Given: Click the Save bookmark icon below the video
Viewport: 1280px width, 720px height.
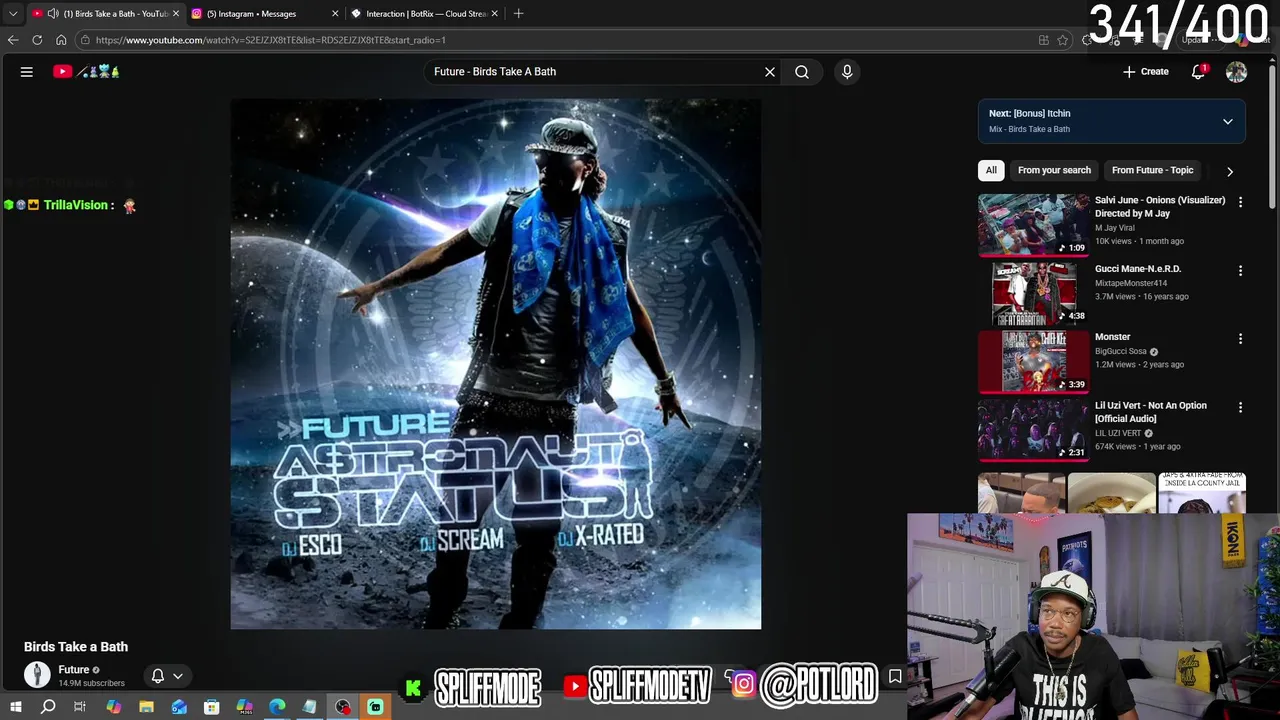Looking at the screenshot, I should [x=895, y=677].
